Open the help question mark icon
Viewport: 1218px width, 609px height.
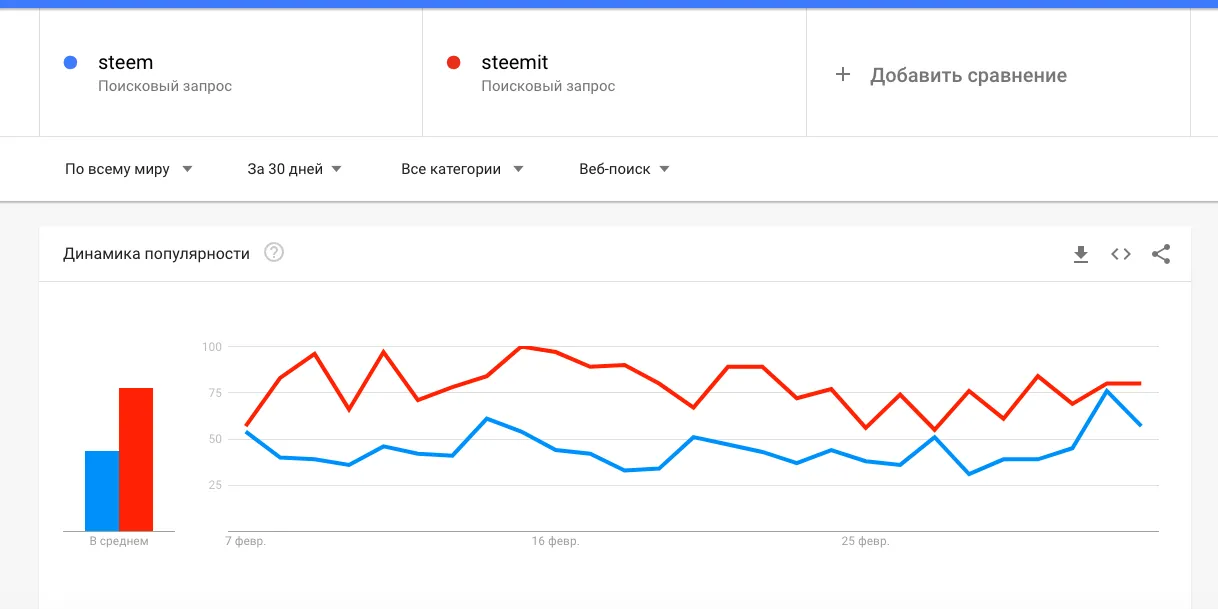274,253
